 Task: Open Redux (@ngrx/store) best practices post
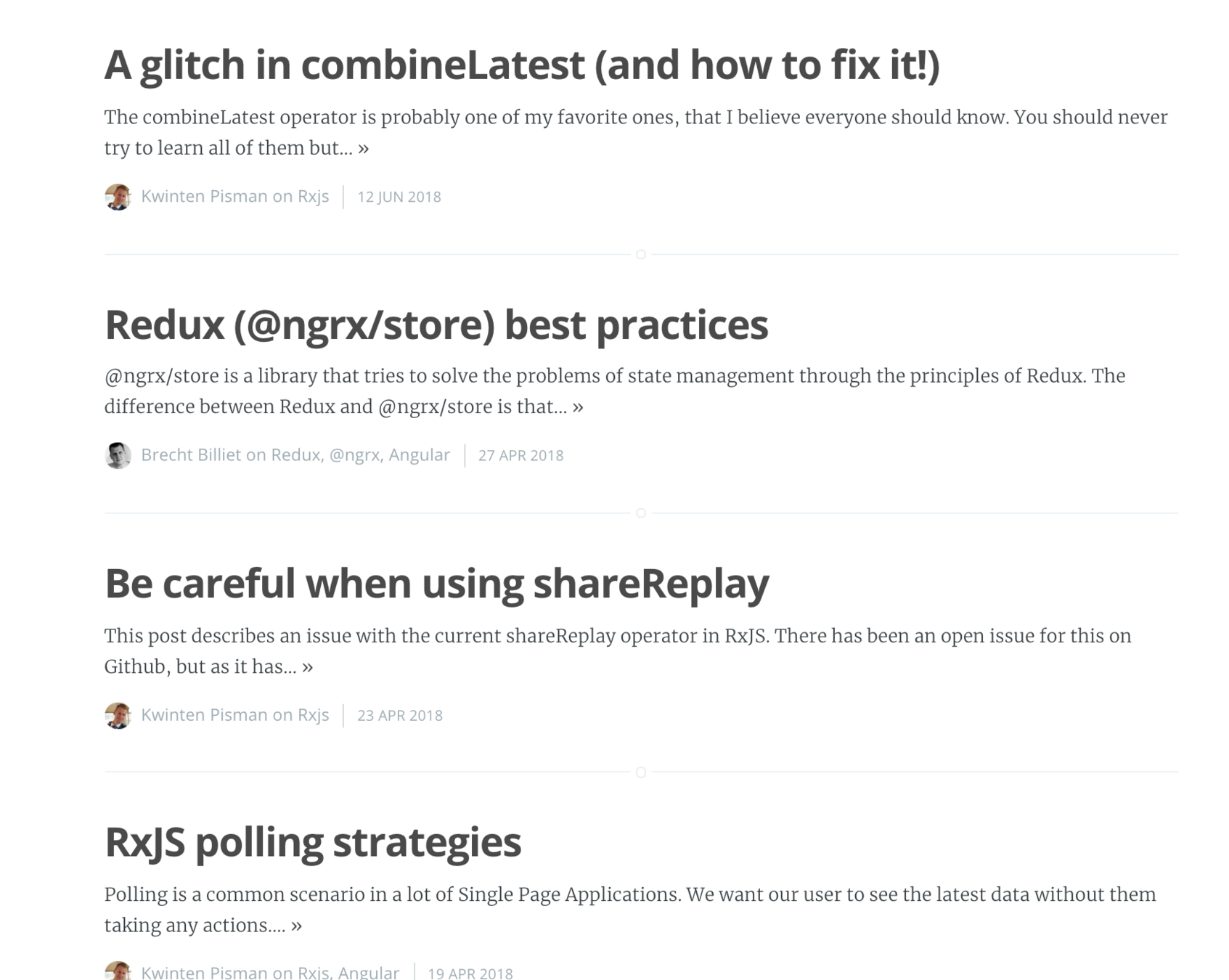(x=436, y=324)
